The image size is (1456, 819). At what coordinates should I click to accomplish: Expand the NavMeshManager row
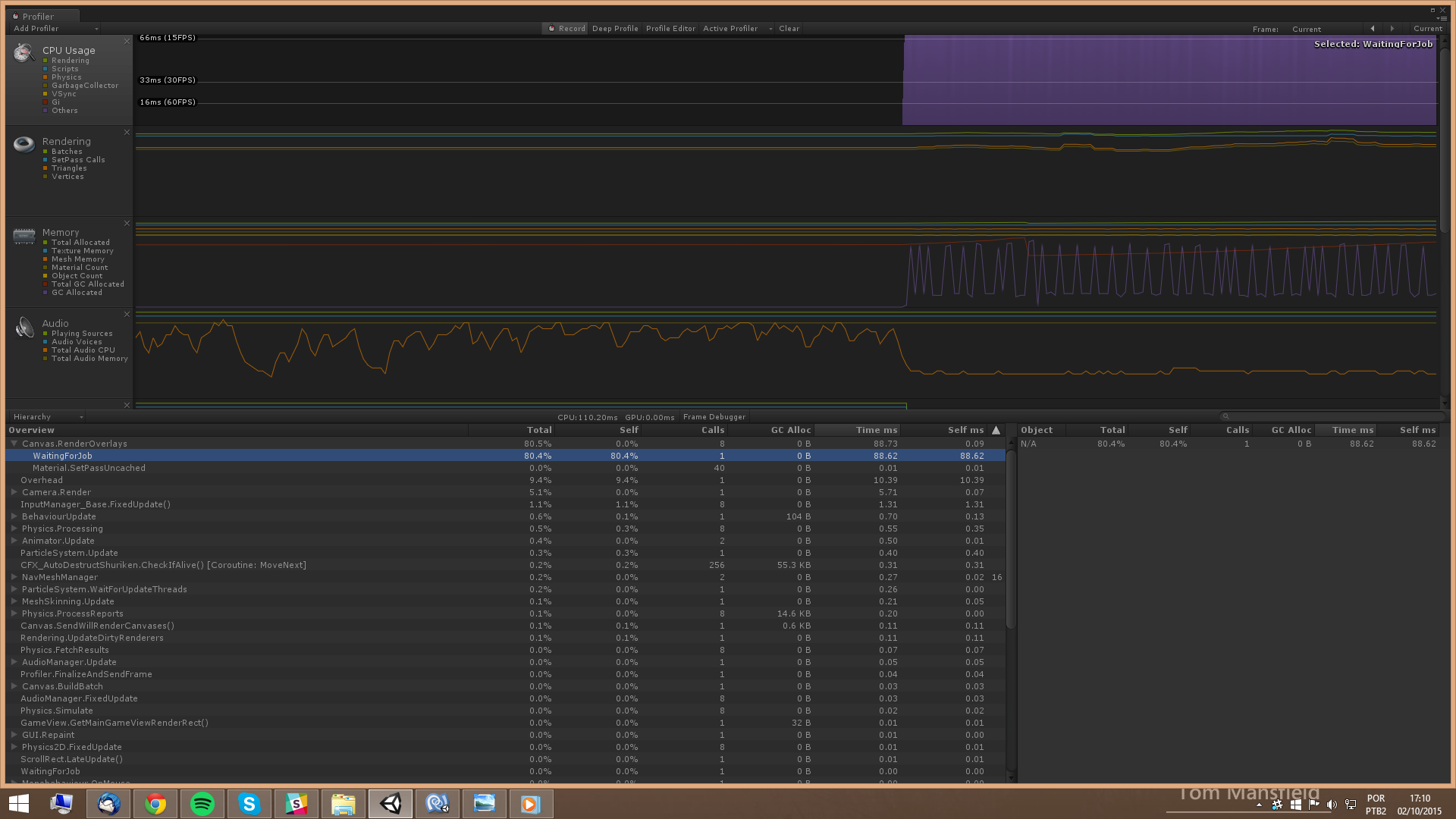(x=14, y=577)
